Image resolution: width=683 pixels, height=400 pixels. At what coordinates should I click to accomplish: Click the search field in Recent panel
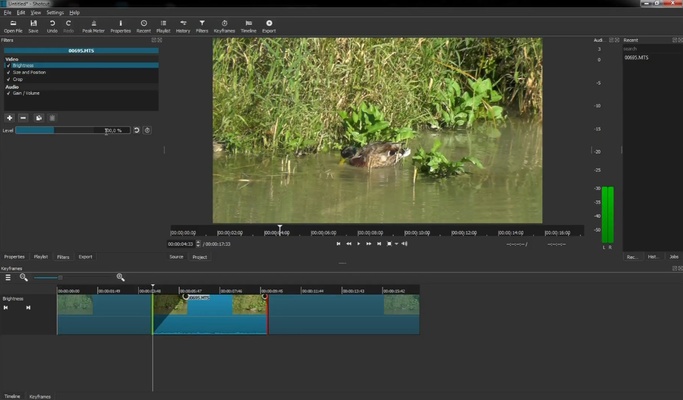pyautogui.click(x=652, y=49)
